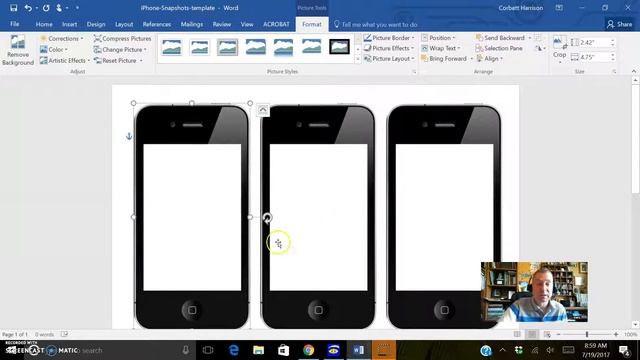The height and width of the screenshot is (360, 640).
Task: Open the Picture Effects dropdown
Action: pyautogui.click(x=389, y=48)
